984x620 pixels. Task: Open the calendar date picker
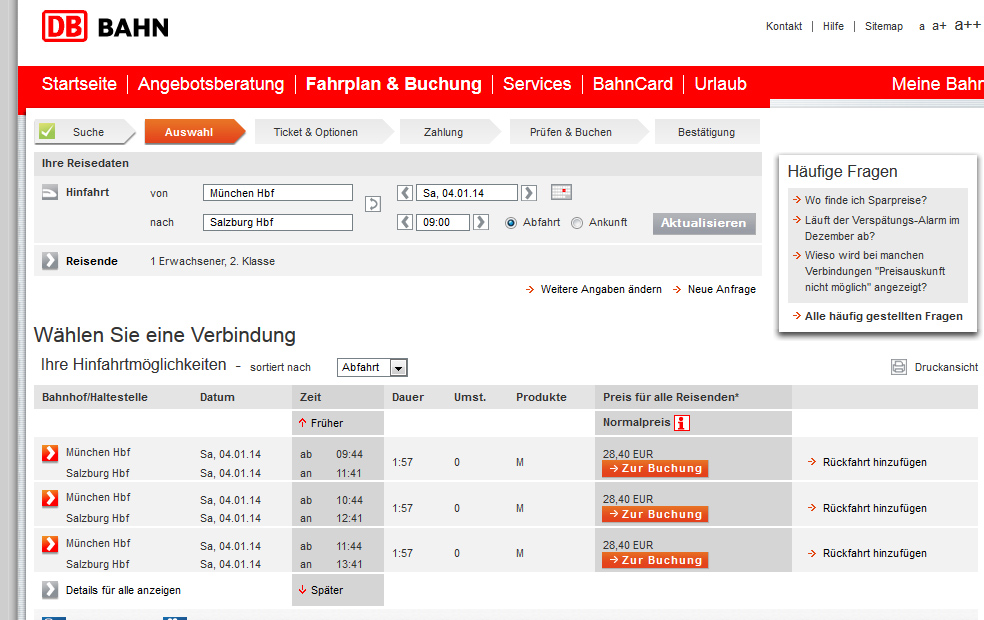click(561, 192)
